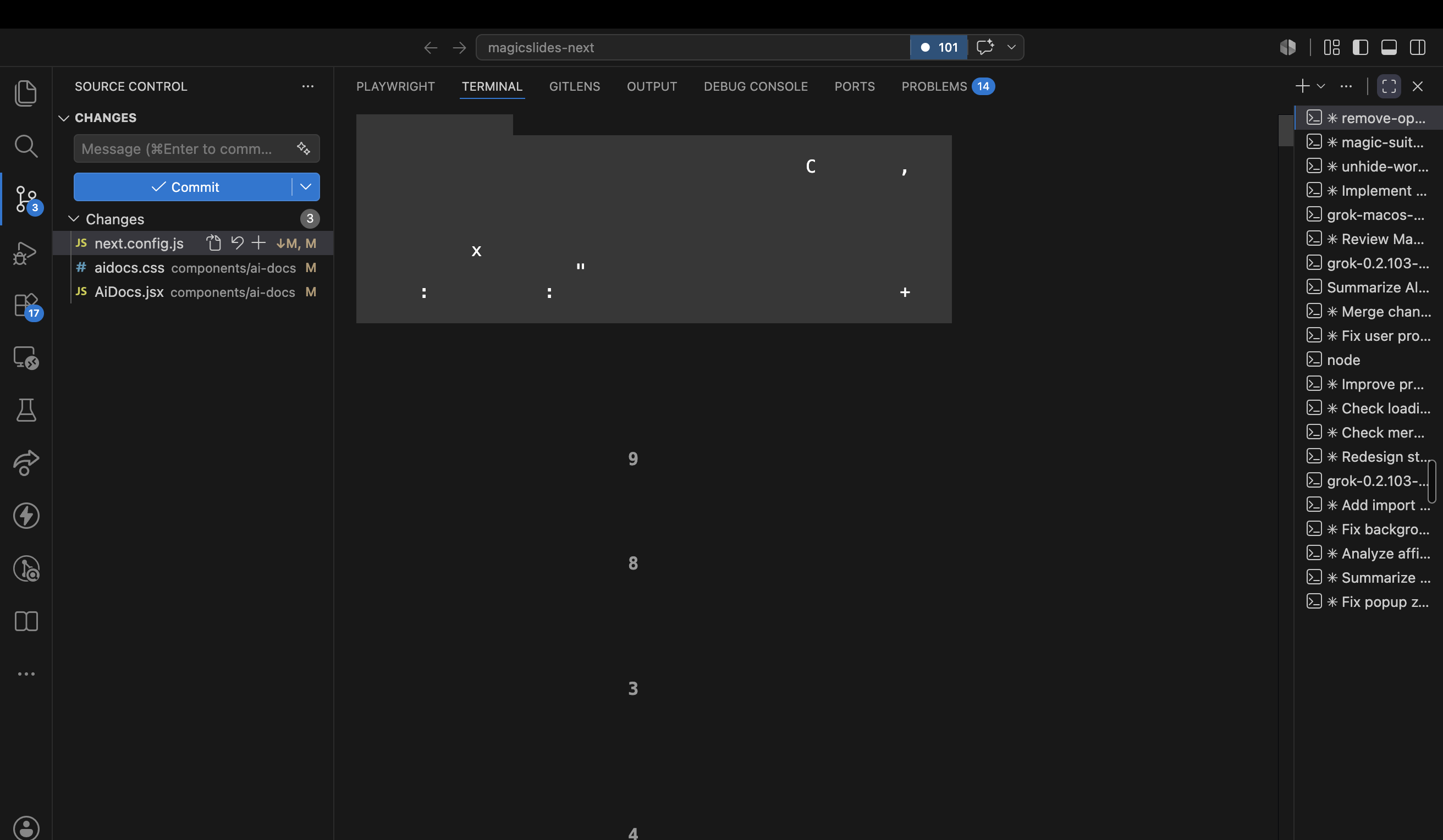This screenshot has width=1443, height=840.
Task: Select the Fix popup z... terminal
Action: click(x=1369, y=602)
